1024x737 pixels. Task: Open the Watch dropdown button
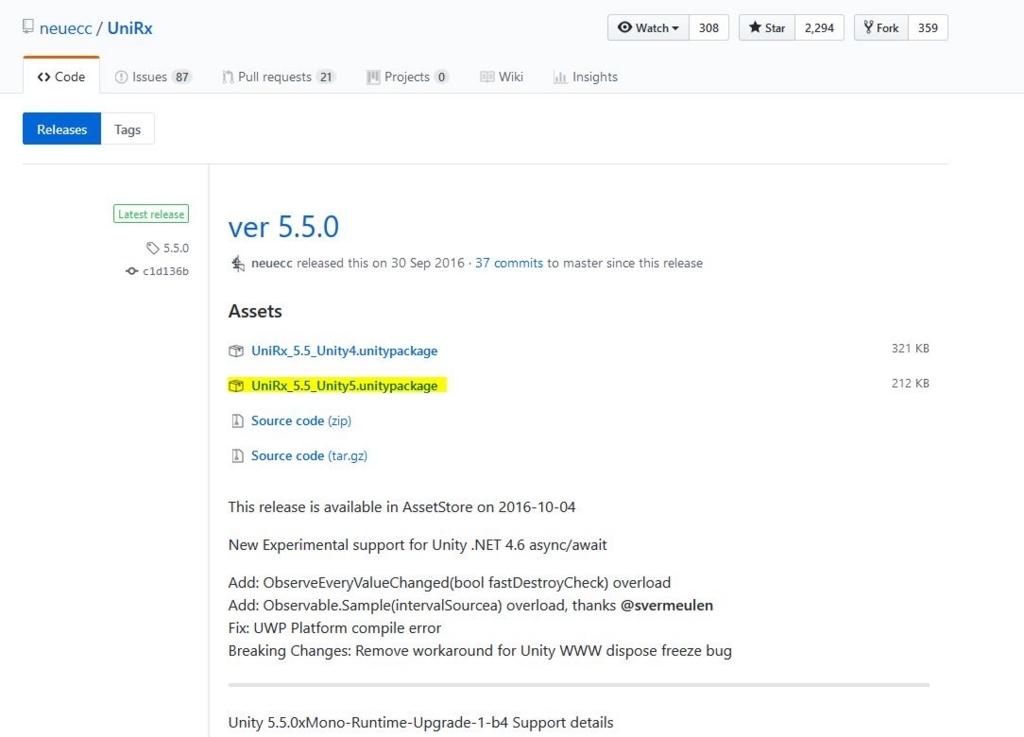(x=648, y=27)
